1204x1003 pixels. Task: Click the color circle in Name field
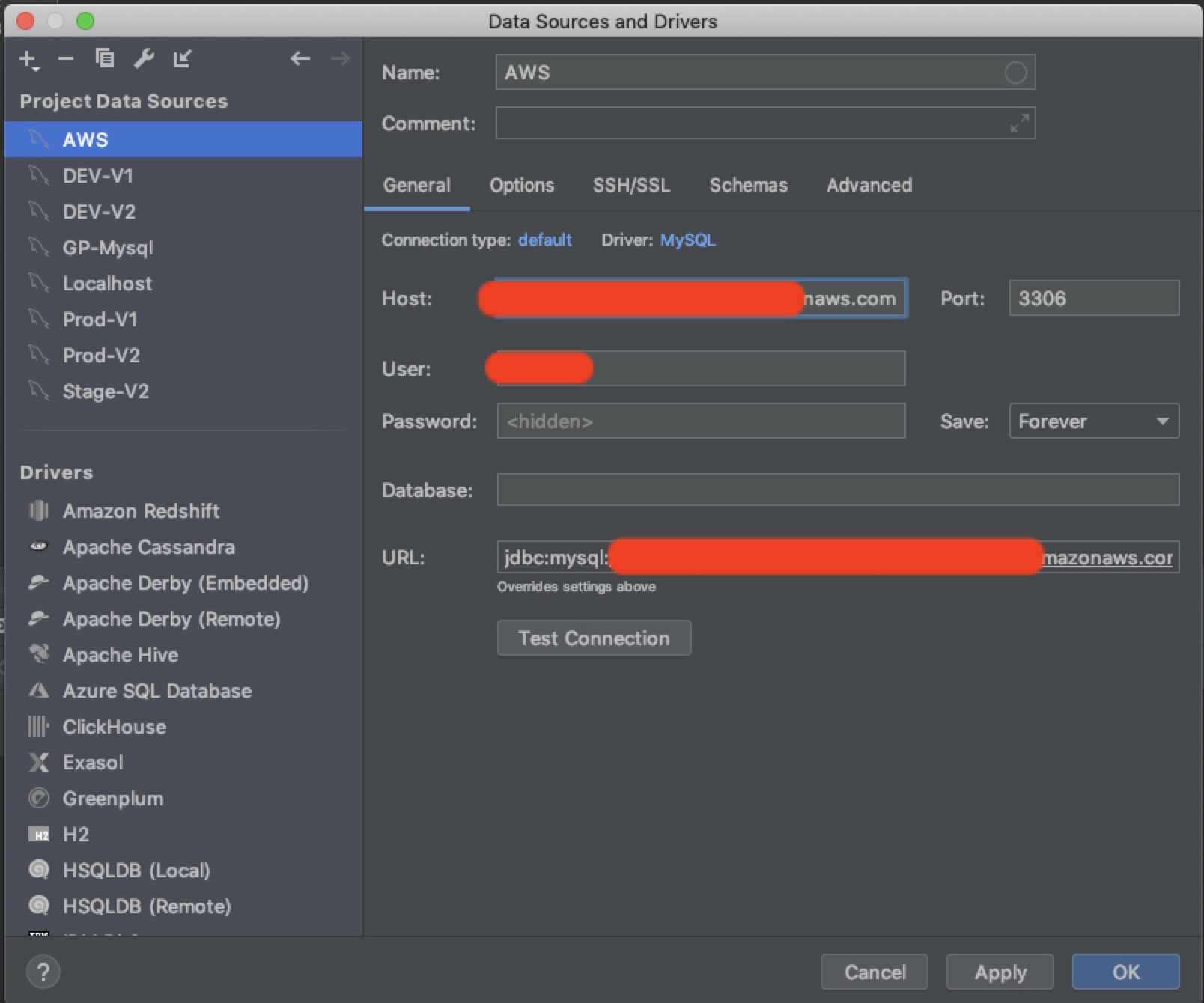pos(1015,73)
